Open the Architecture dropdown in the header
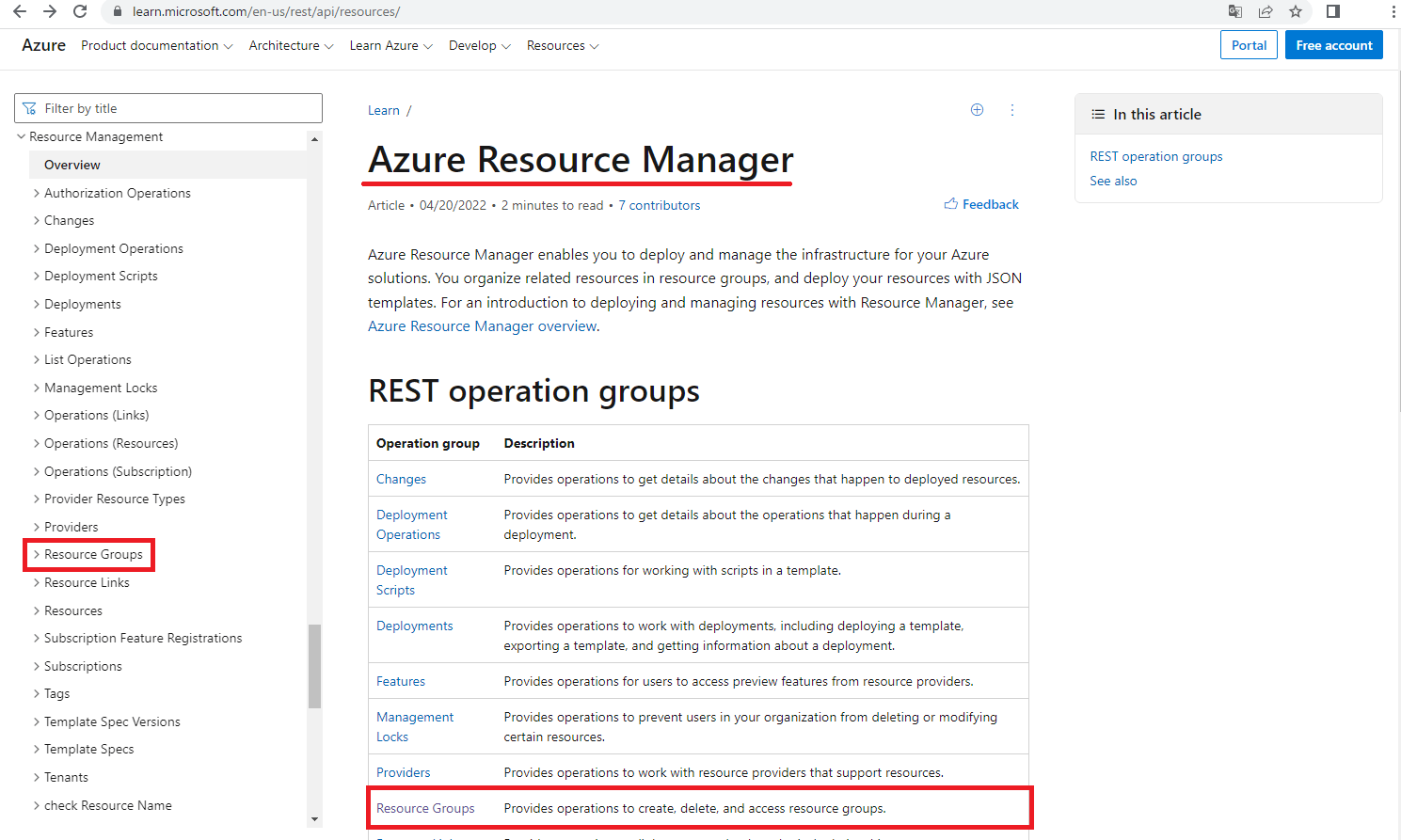 291,45
